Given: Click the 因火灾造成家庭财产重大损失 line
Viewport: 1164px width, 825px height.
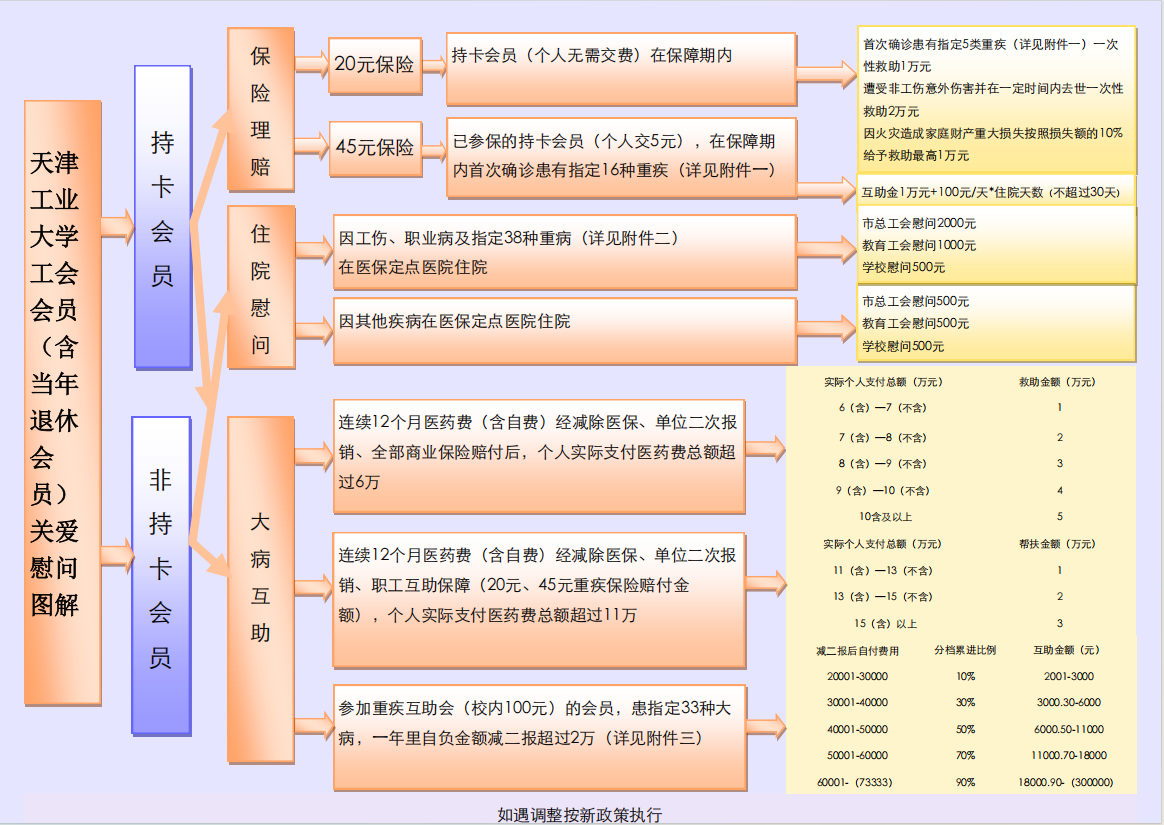Looking at the screenshot, I should point(993,144).
